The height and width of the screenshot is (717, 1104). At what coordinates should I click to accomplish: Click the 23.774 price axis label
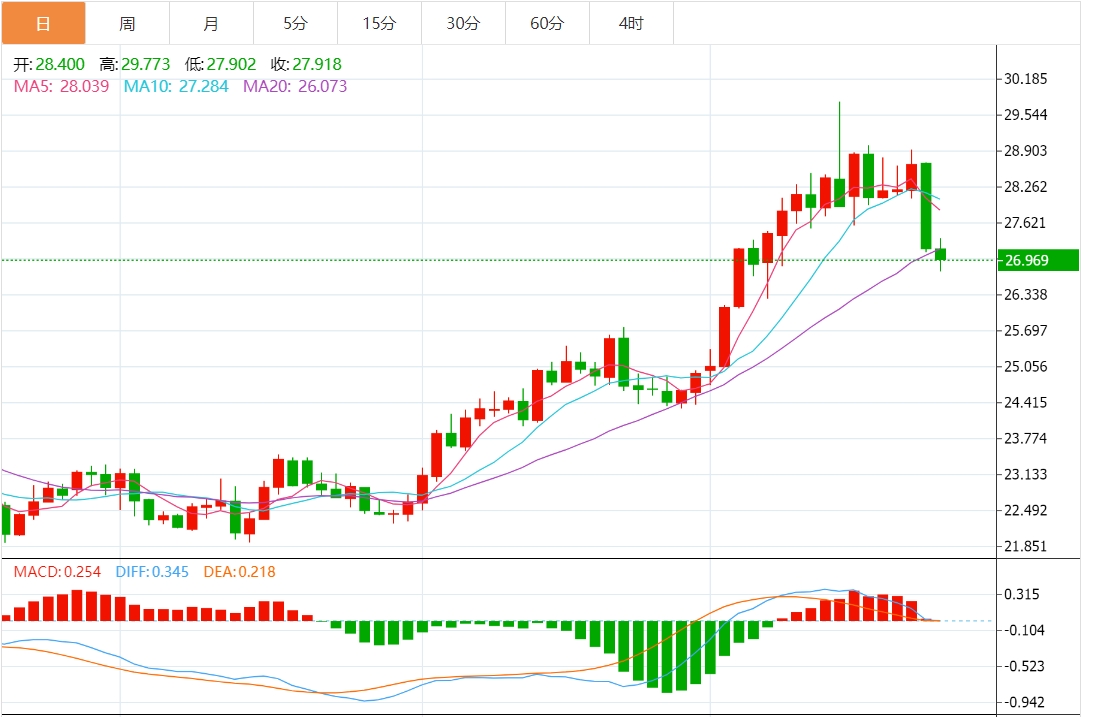click(x=1025, y=438)
